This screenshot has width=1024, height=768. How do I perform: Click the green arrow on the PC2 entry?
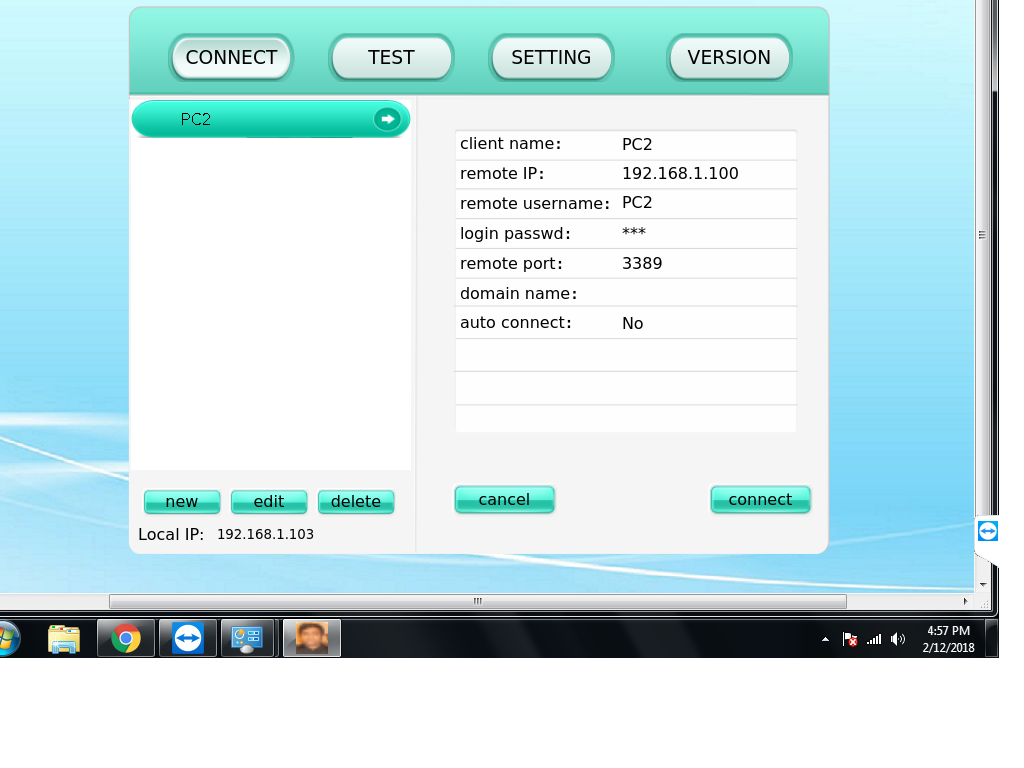click(388, 118)
